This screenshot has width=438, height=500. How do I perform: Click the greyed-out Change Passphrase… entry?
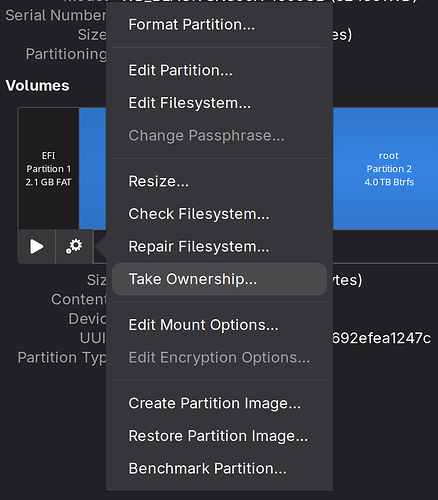tap(219, 136)
